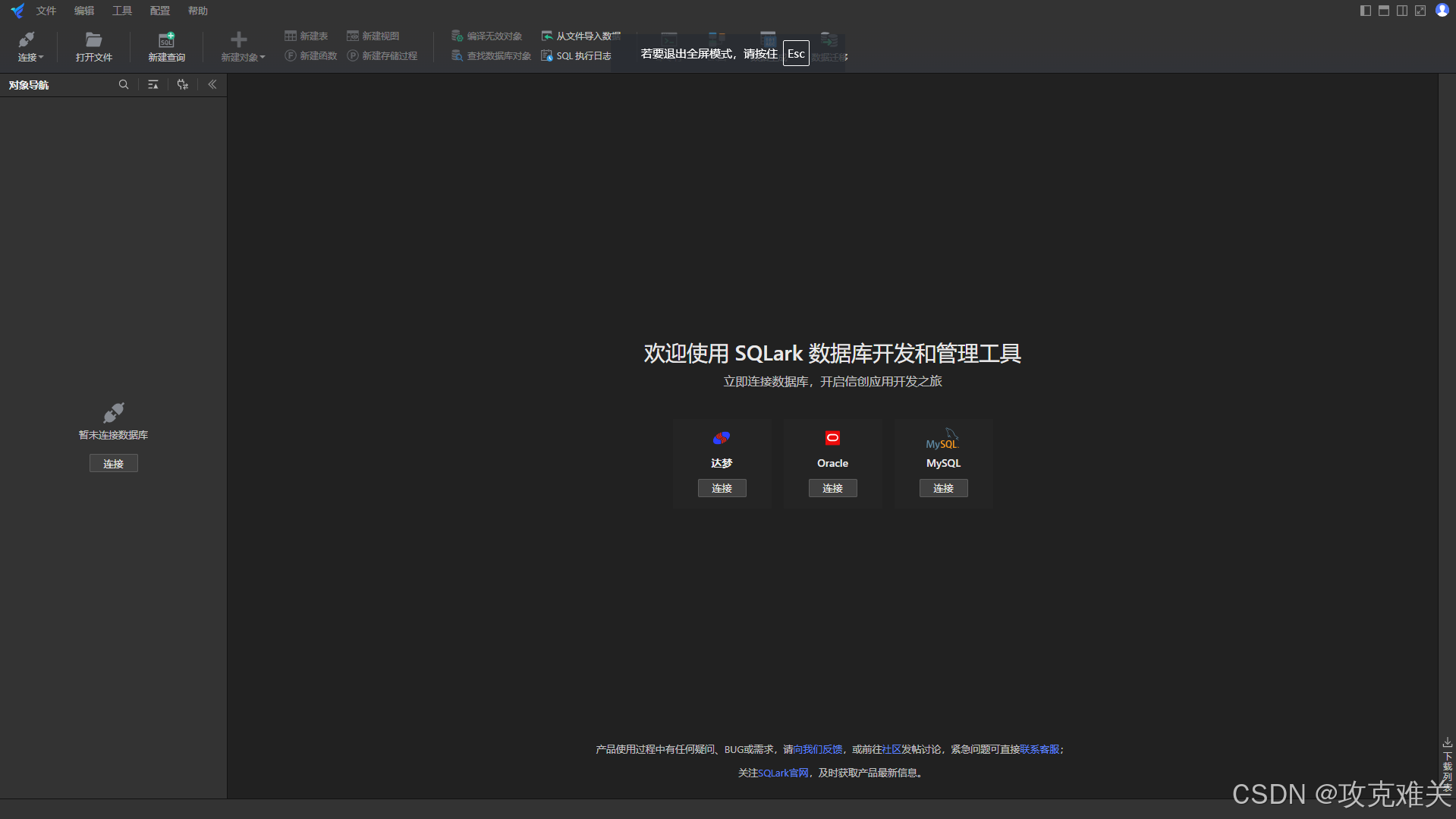Open the 配置 menu
Image resolution: width=1456 pixels, height=819 pixels.
[x=160, y=11]
